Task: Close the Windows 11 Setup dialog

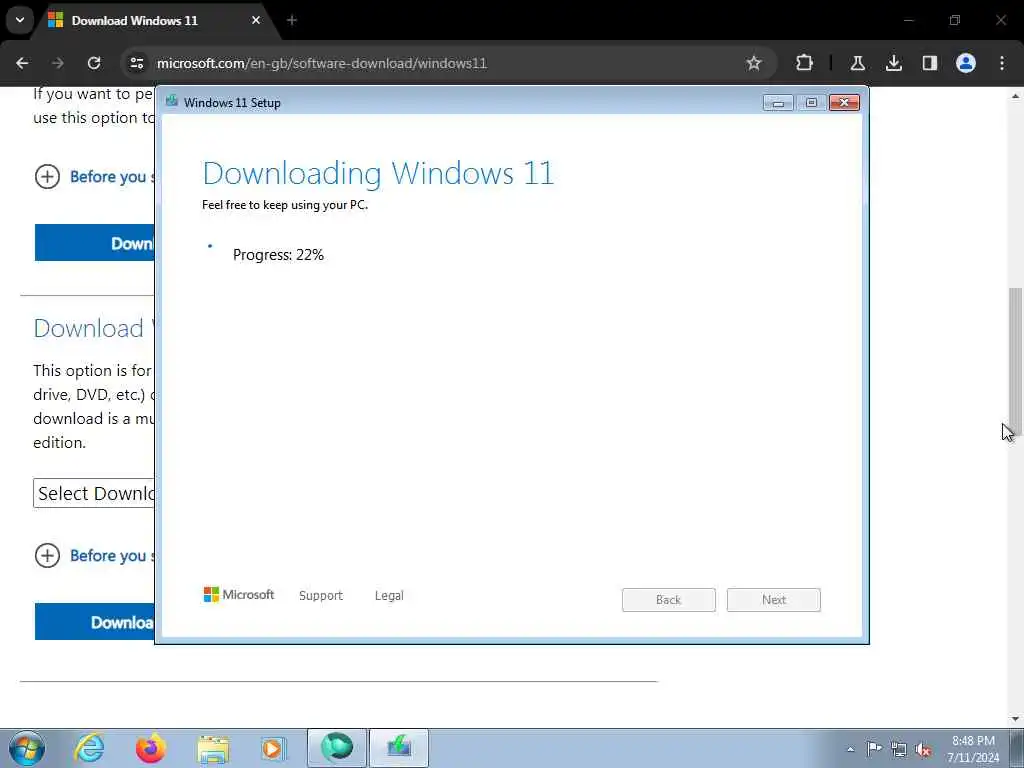Action: click(x=844, y=103)
